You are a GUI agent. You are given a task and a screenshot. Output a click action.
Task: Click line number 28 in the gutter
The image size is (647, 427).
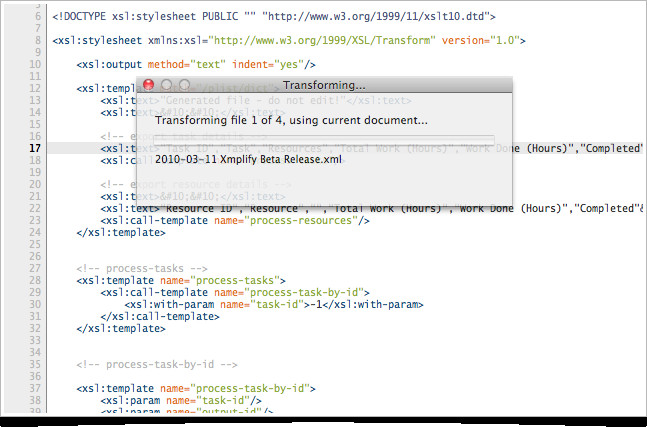(x=35, y=281)
